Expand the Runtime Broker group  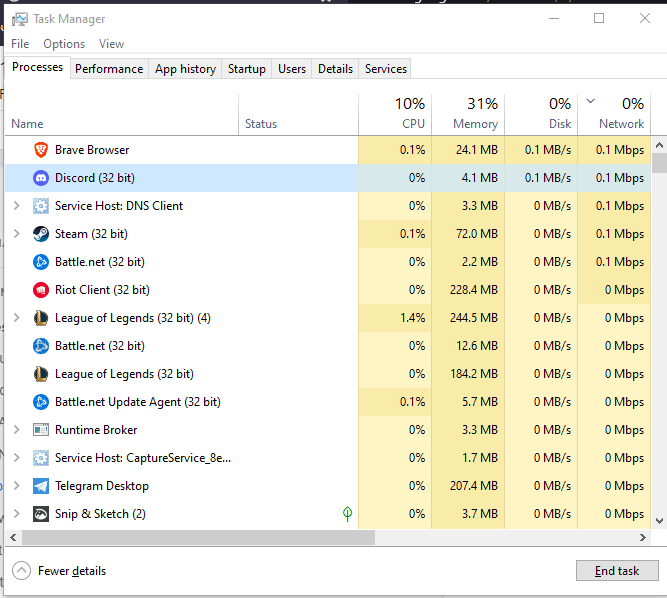(x=17, y=430)
